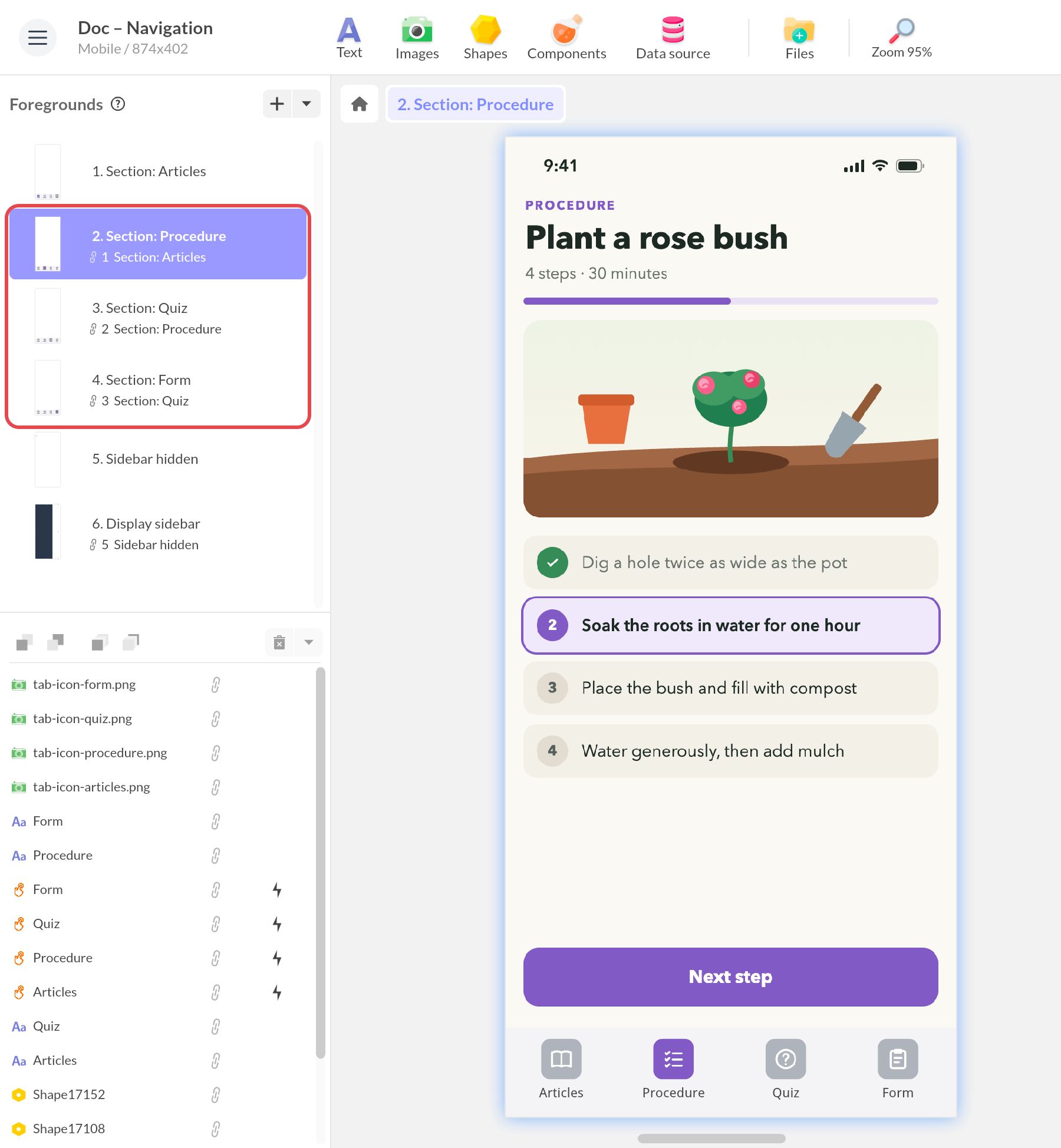Toggle link icon for tab-icon-quiz.png
Screen dimensions: 1061x1148
pos(216,719)
